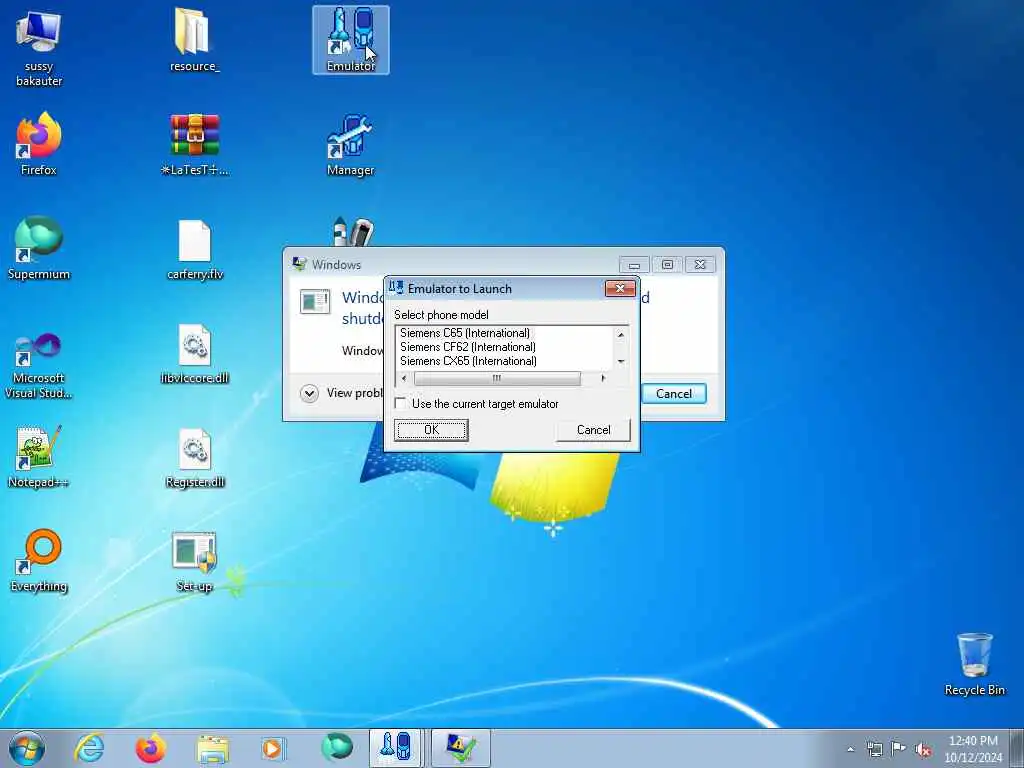The height and width of the screenshot is (768, 1024).
Task: Launch Windows Media Player from taskbar
Action: [x=273, y=748]
